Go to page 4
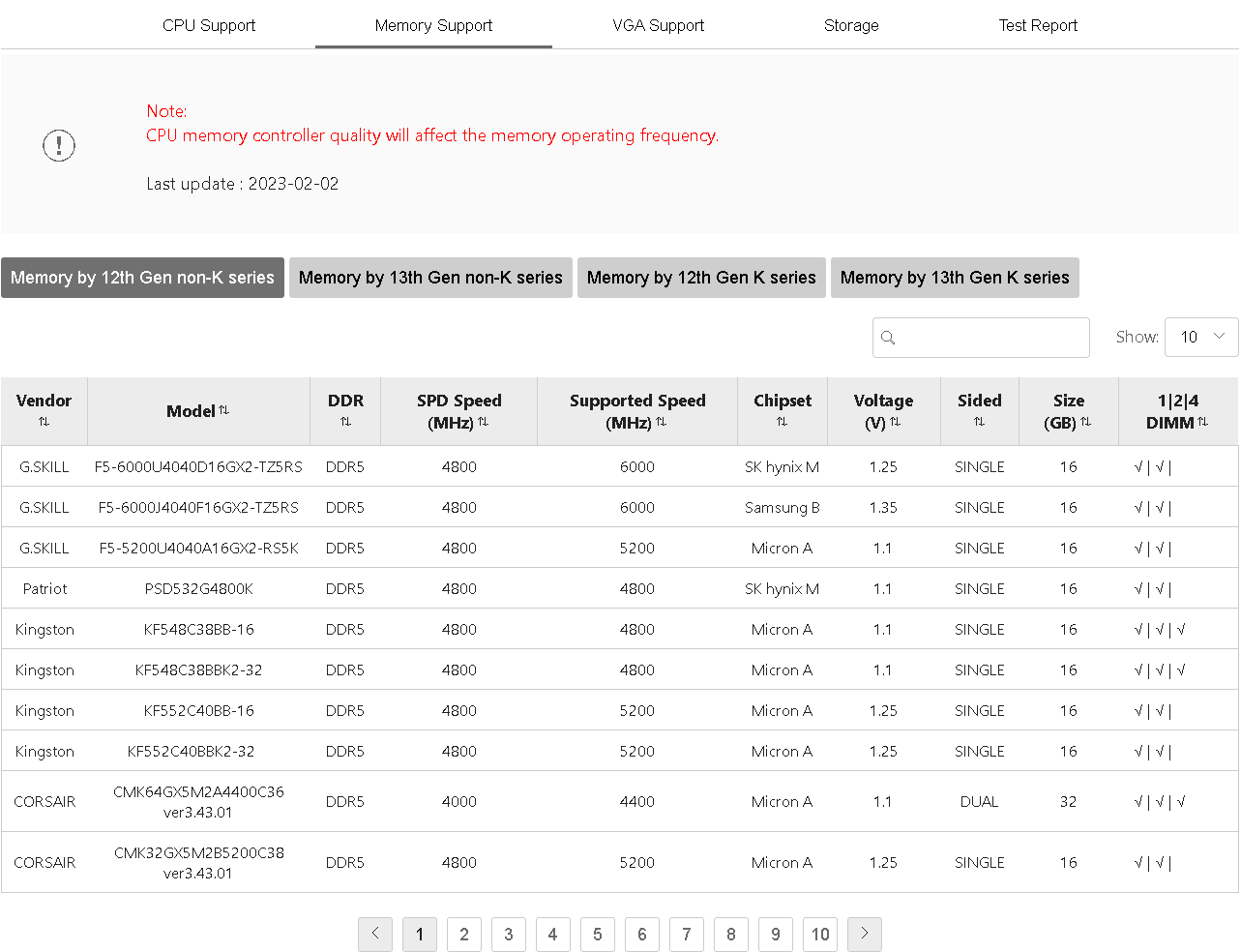 pos(553,935)
